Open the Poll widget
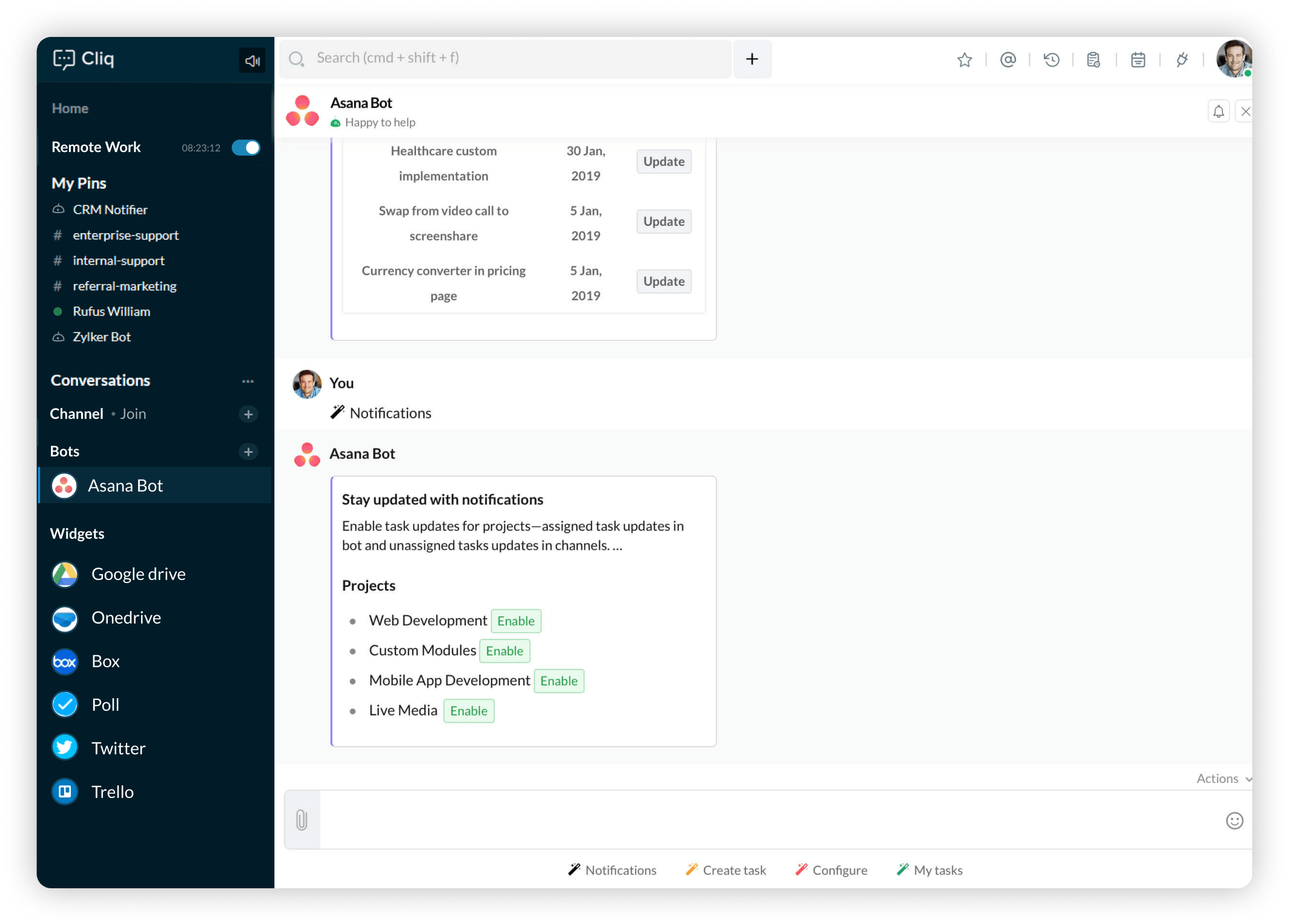The width and height of the screenshot is (1289, 924). tap(86, 705)
